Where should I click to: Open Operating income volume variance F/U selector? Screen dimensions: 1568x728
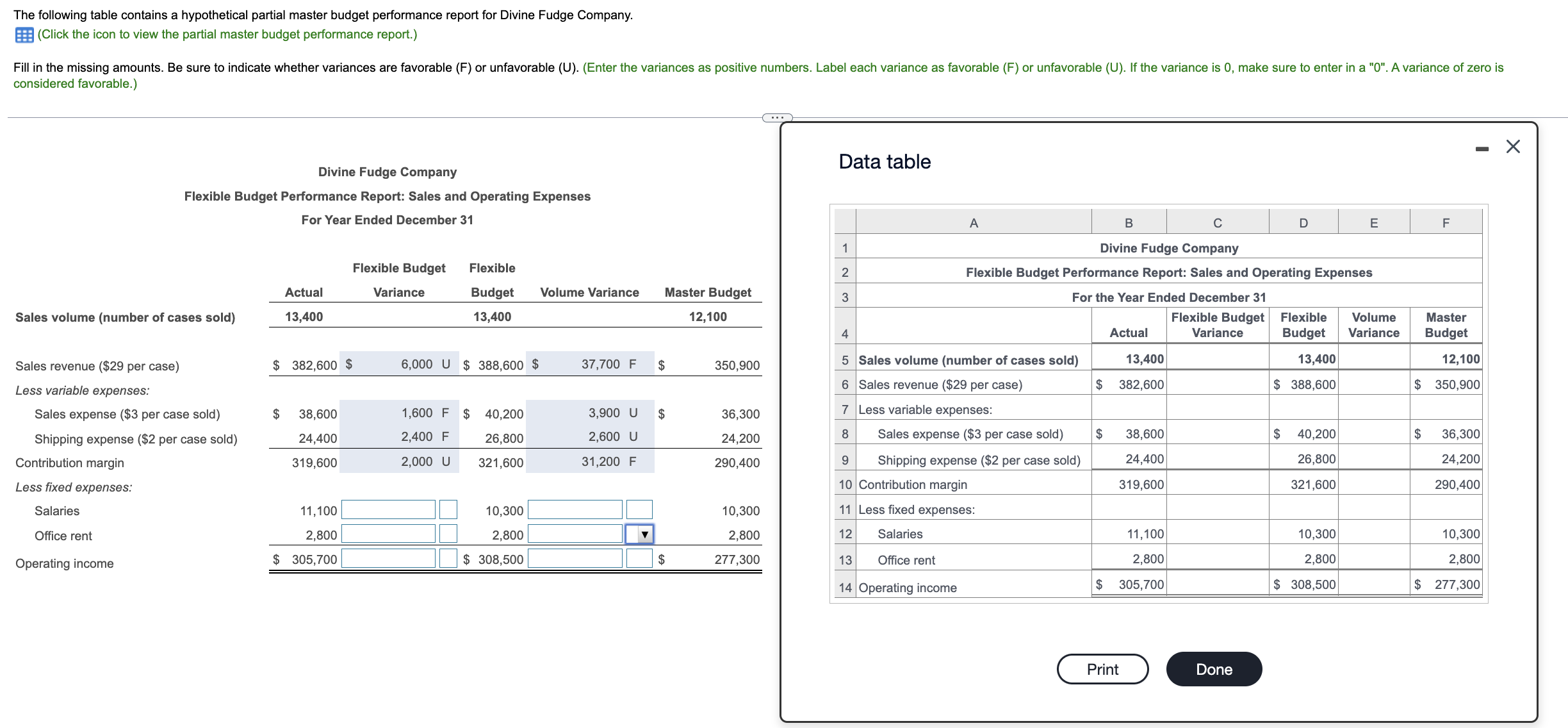[639, 558]
